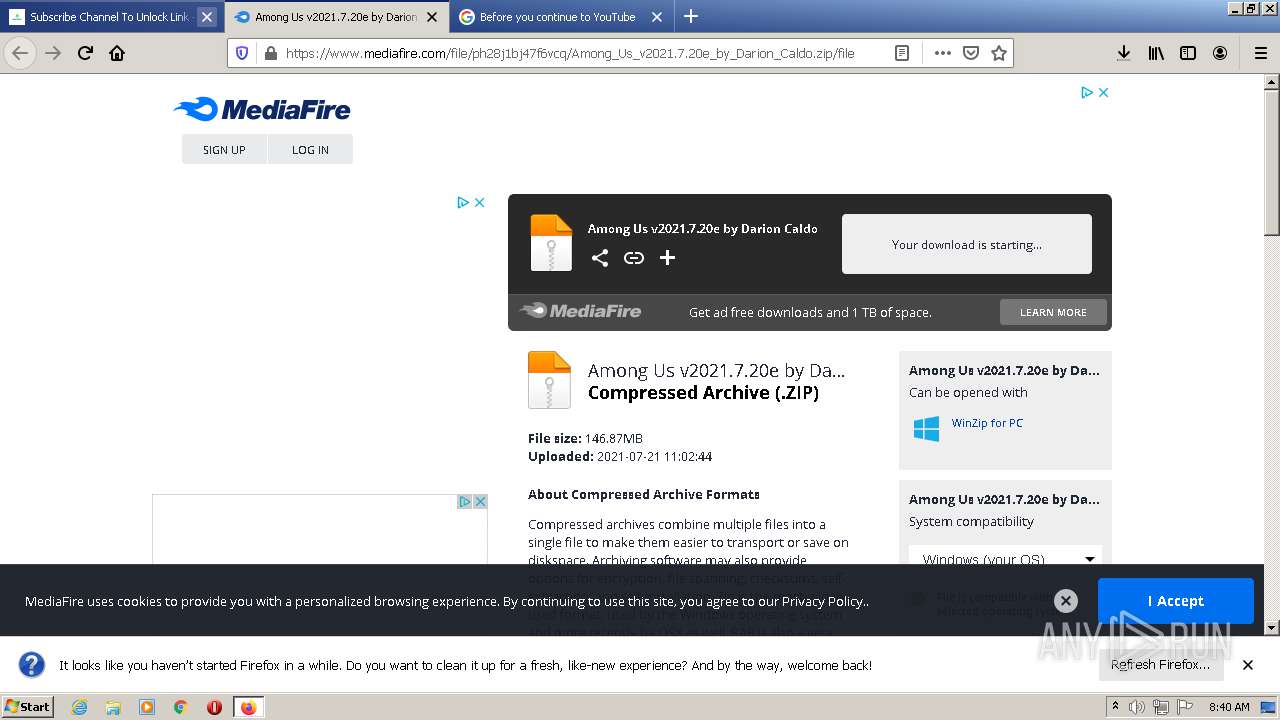Viewport: 1280px width, 720px height.
Task: Open the page actions three-dot menu
Action: pos(942,53)
